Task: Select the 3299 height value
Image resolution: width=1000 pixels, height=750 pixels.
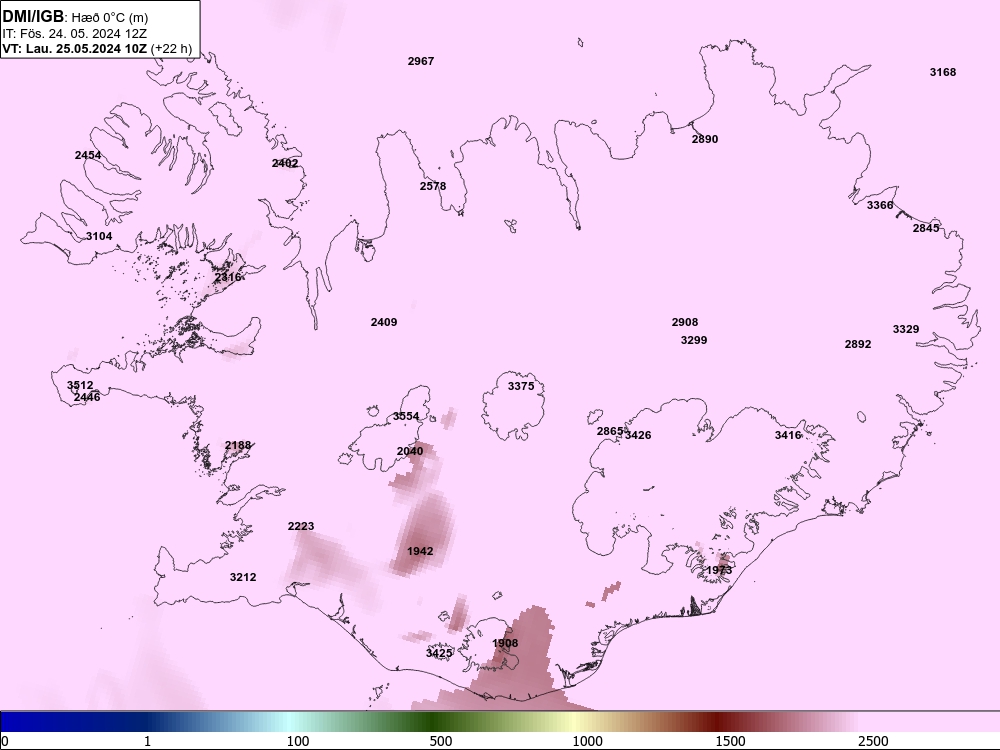Action: tap(694, 340)
